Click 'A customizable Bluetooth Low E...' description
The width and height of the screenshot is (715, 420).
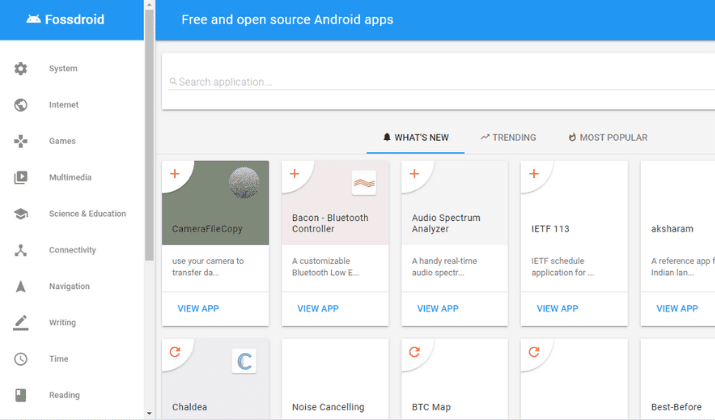[326, 267]
